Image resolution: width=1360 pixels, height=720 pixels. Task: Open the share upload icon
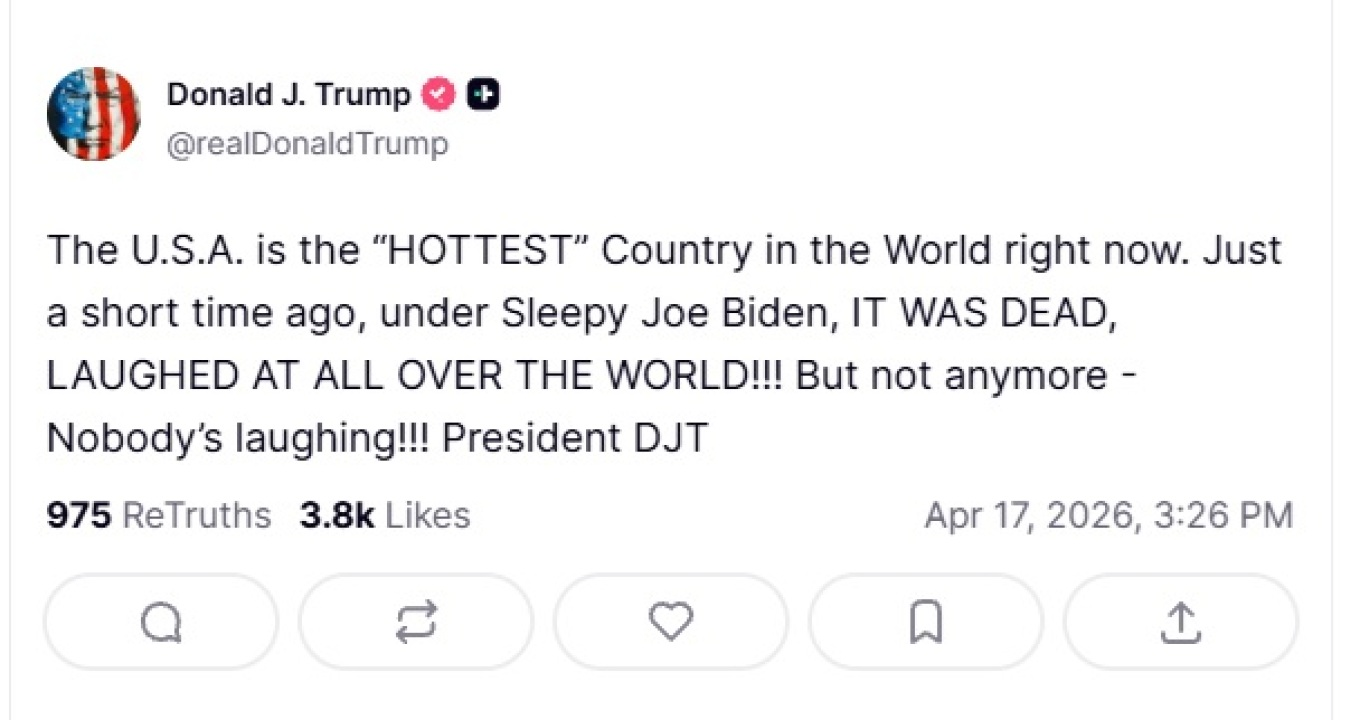pyautogui.click(x=1180, y=622)
